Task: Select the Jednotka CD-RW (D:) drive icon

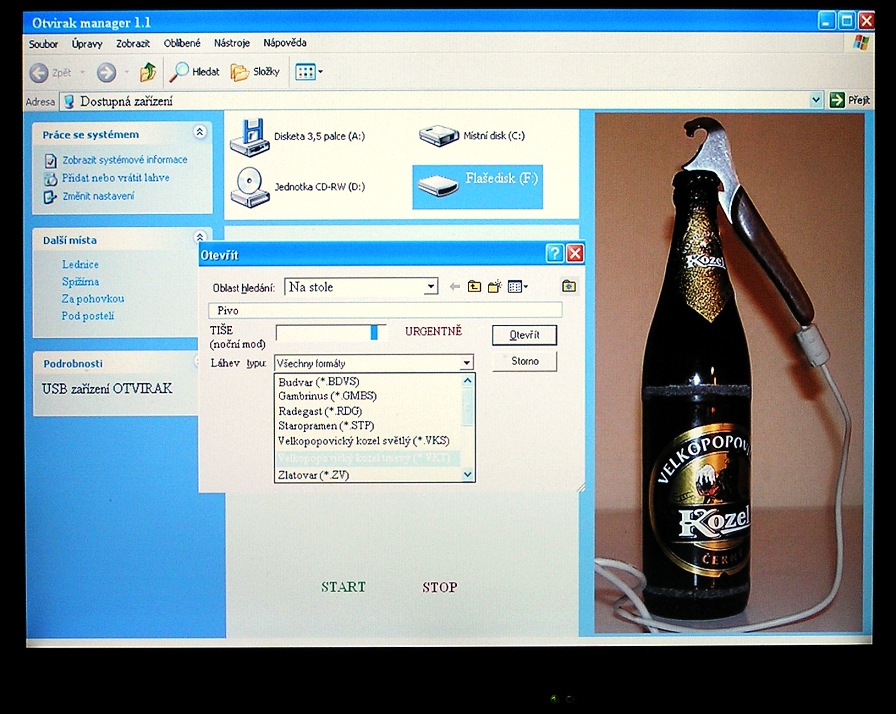Action: (249, 186)
